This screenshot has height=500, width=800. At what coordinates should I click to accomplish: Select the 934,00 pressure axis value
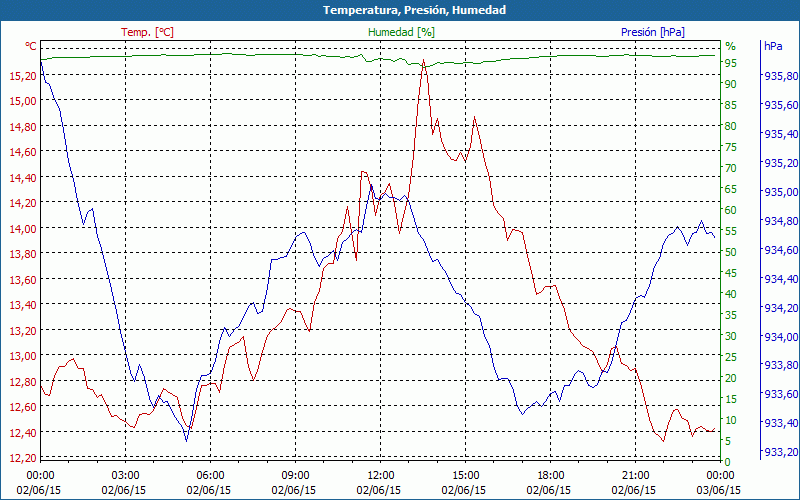(x=780, y=337)
